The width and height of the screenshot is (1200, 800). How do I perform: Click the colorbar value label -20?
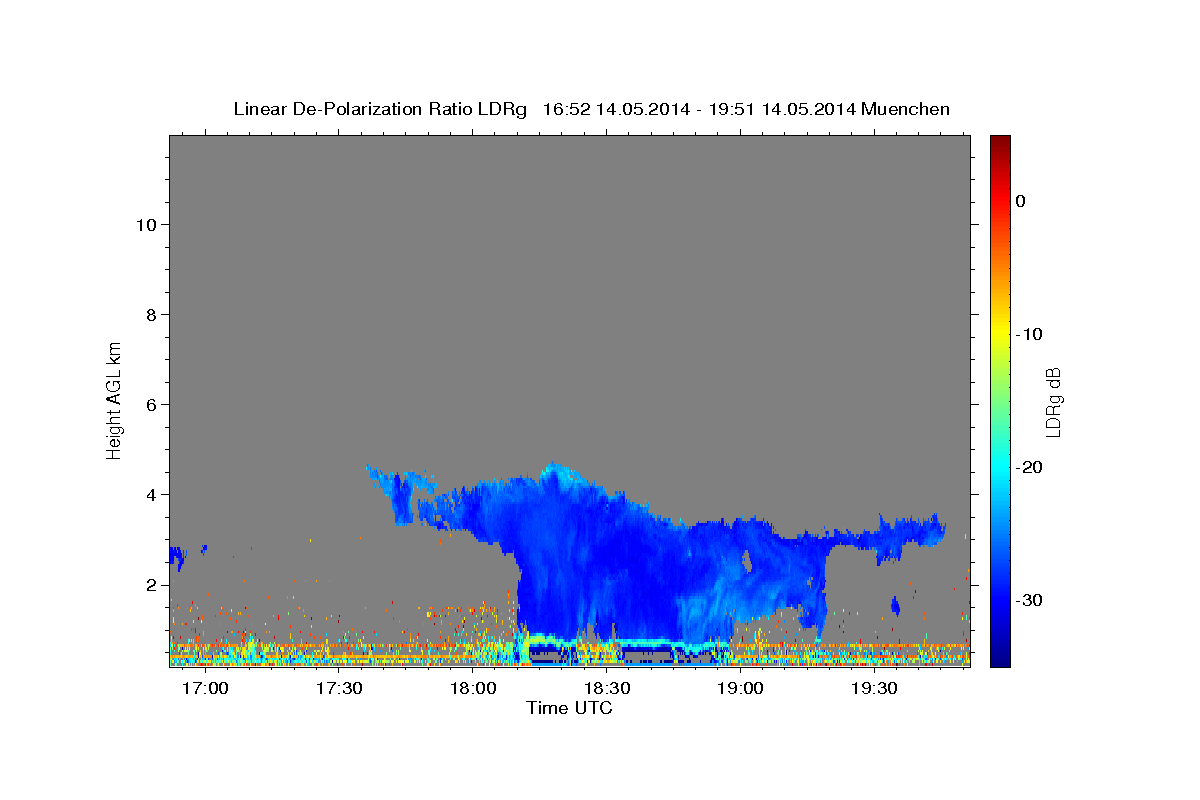[1029, 467]
